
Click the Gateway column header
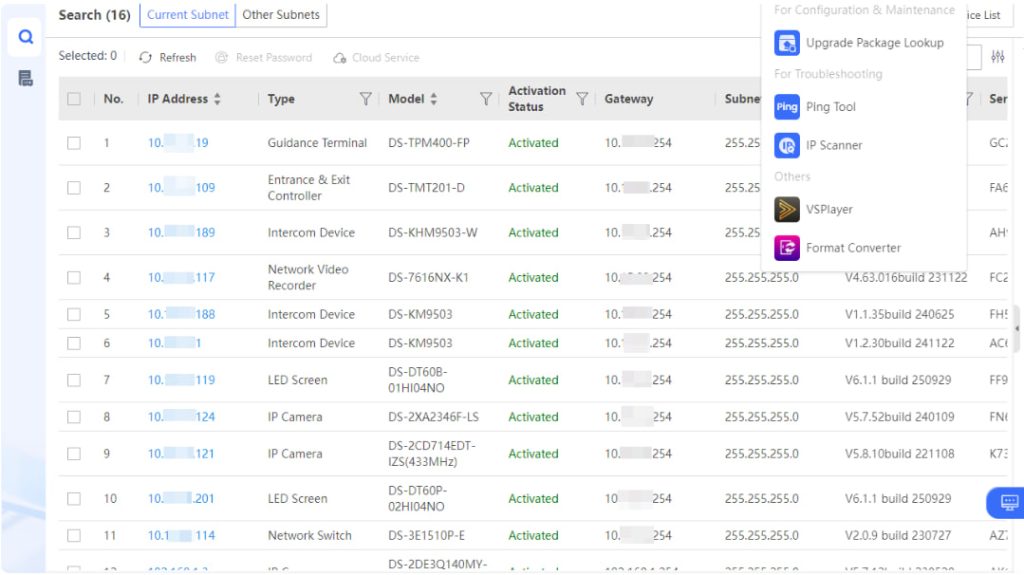click(628, 99)
